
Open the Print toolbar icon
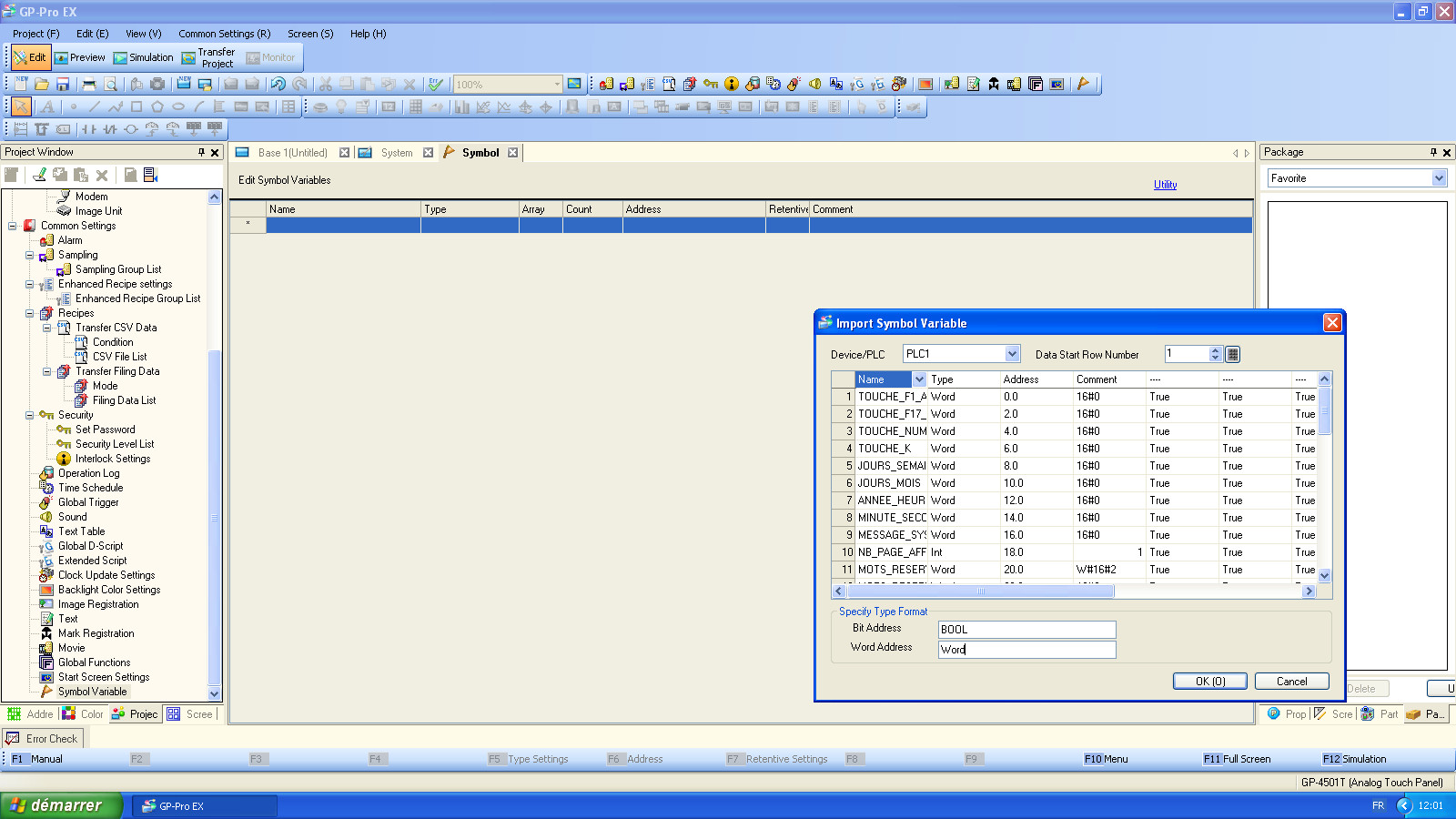pyautogui.click(x=89, y=85)
